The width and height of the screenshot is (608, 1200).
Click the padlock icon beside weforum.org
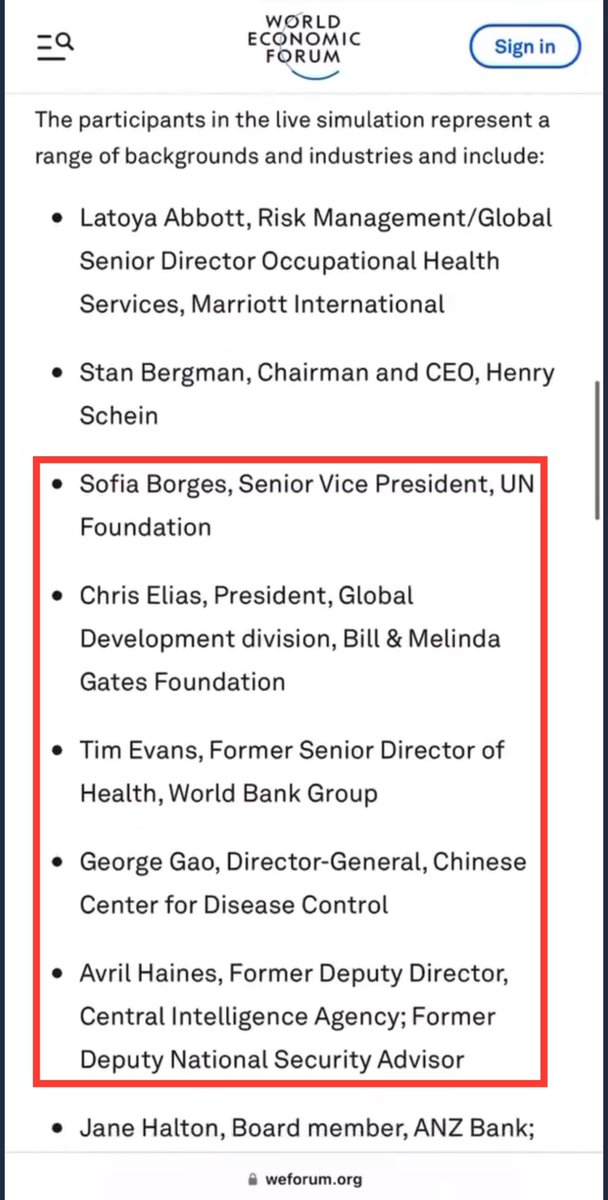(259, 1179)
